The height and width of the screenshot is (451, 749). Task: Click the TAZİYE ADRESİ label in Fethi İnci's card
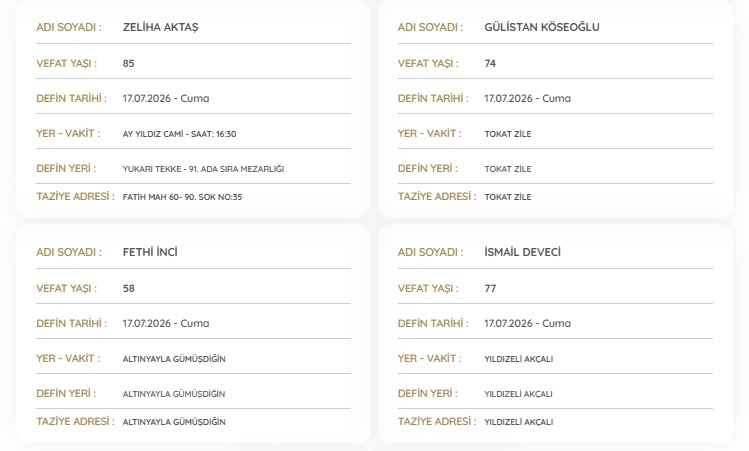click(x=75, y=421)
